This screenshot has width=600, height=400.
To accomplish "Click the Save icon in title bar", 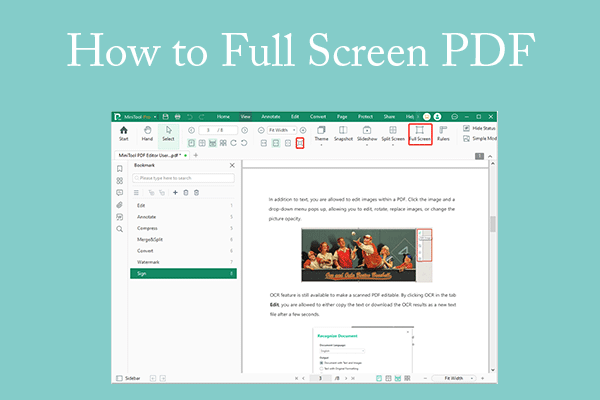I will click(x=165, y=116).
